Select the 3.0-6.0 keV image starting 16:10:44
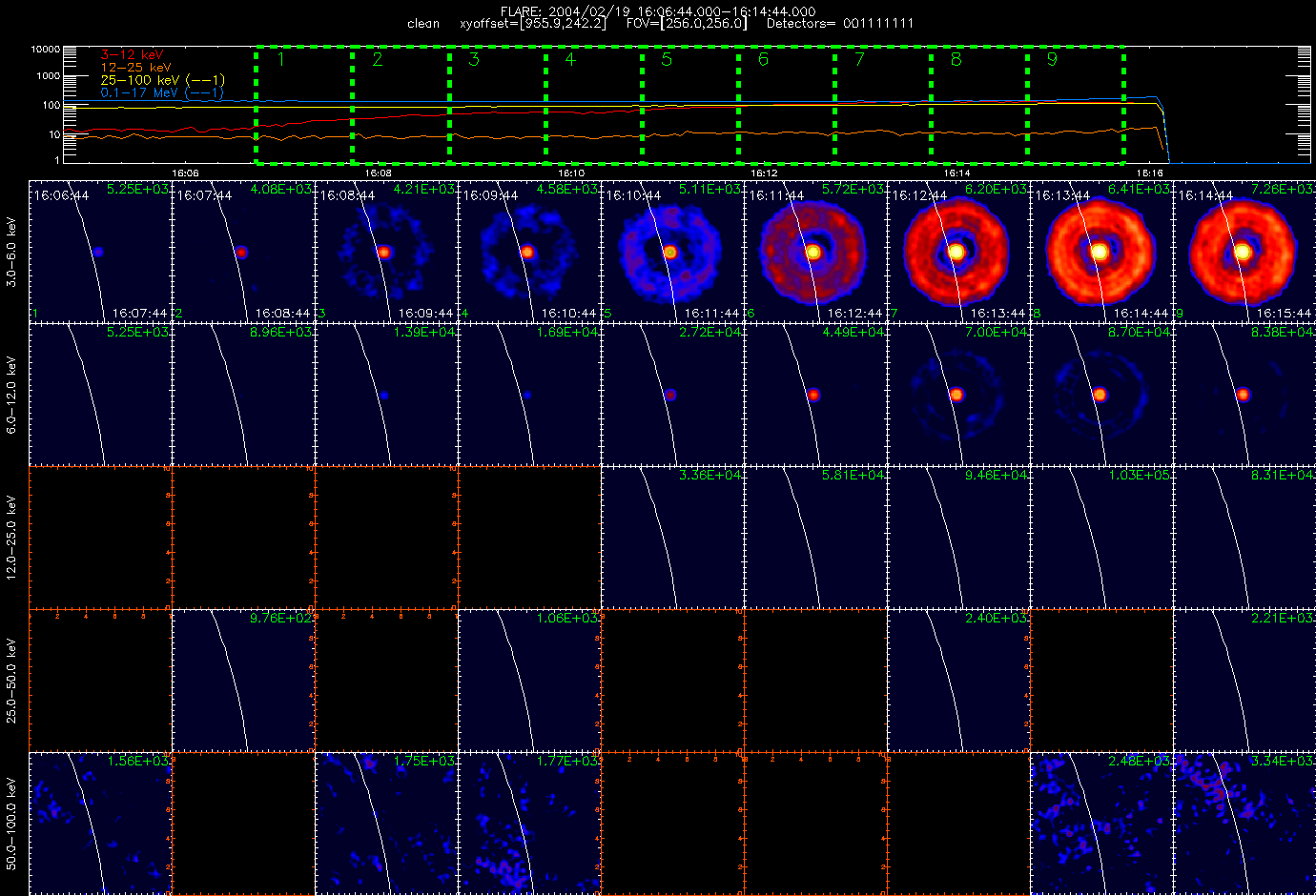The image size is (1316, 896). [673, 252]
